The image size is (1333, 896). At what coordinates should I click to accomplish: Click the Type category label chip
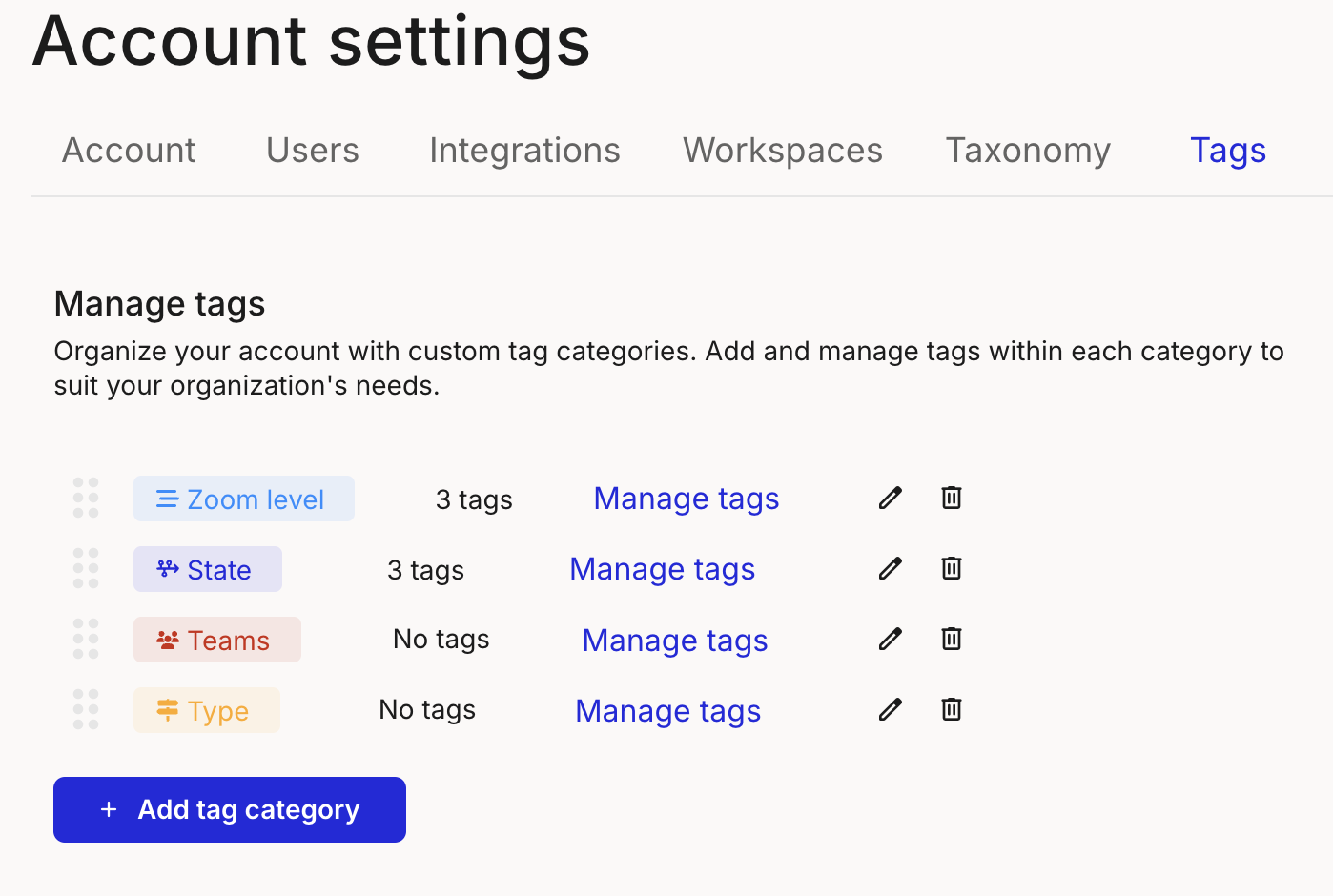pyautogui.click(x=207, y=711)
